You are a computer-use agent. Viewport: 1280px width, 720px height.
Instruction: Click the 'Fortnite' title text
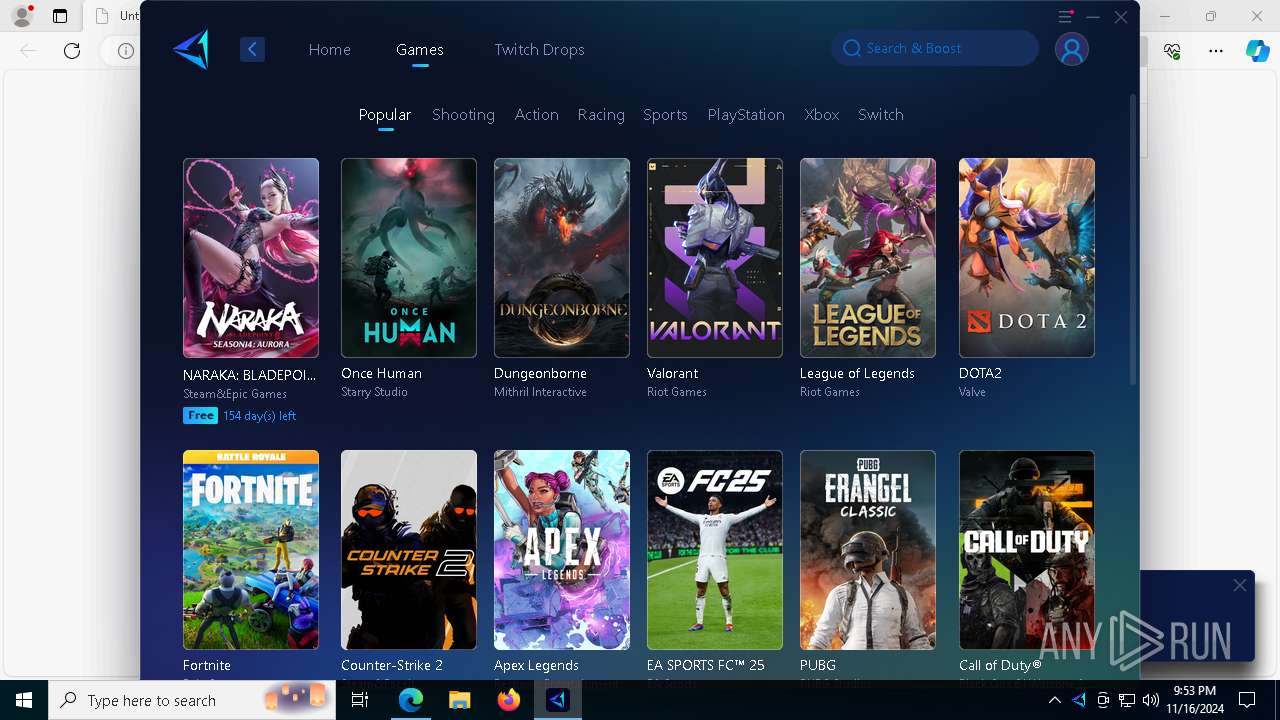coord(207,665)
